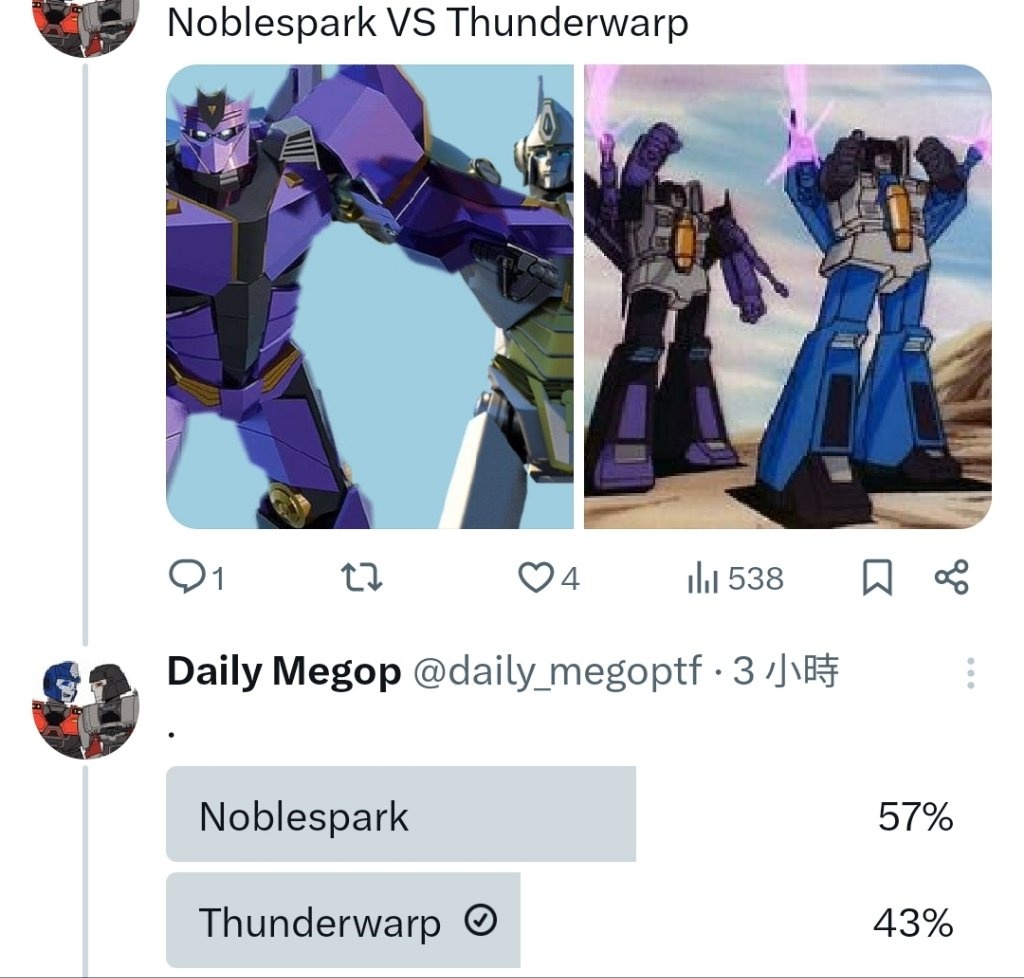Viewport: 1024px width, 978px height.
Task: Open the reply comment icon
Action: click(x=185, y=576)
